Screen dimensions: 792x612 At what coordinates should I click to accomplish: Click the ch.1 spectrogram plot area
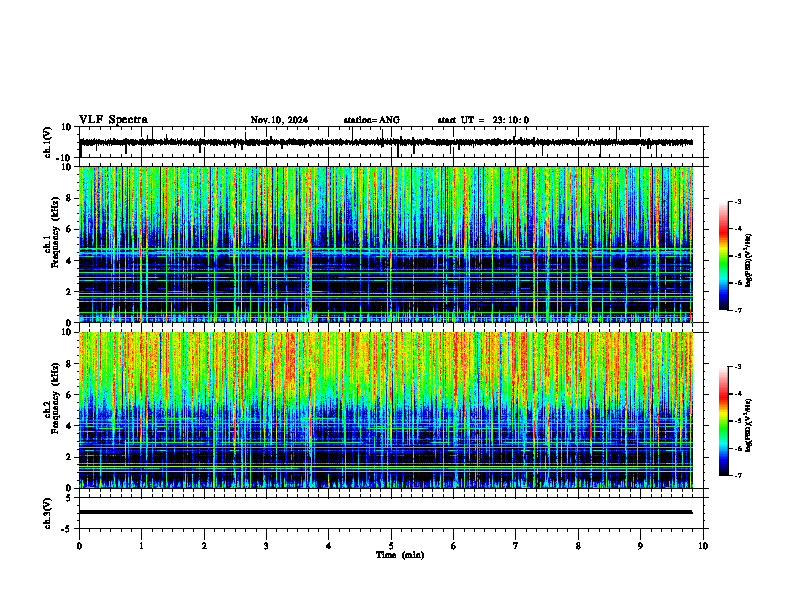[386, 244]
